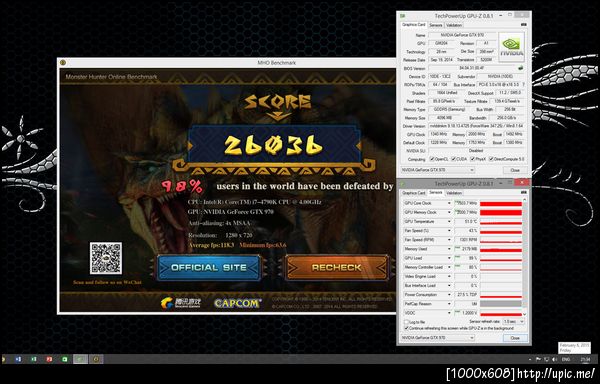This screenshot has width=600, height=384.
Task: Click the Bus Interface question mark
Action: (x=523, y=85)
